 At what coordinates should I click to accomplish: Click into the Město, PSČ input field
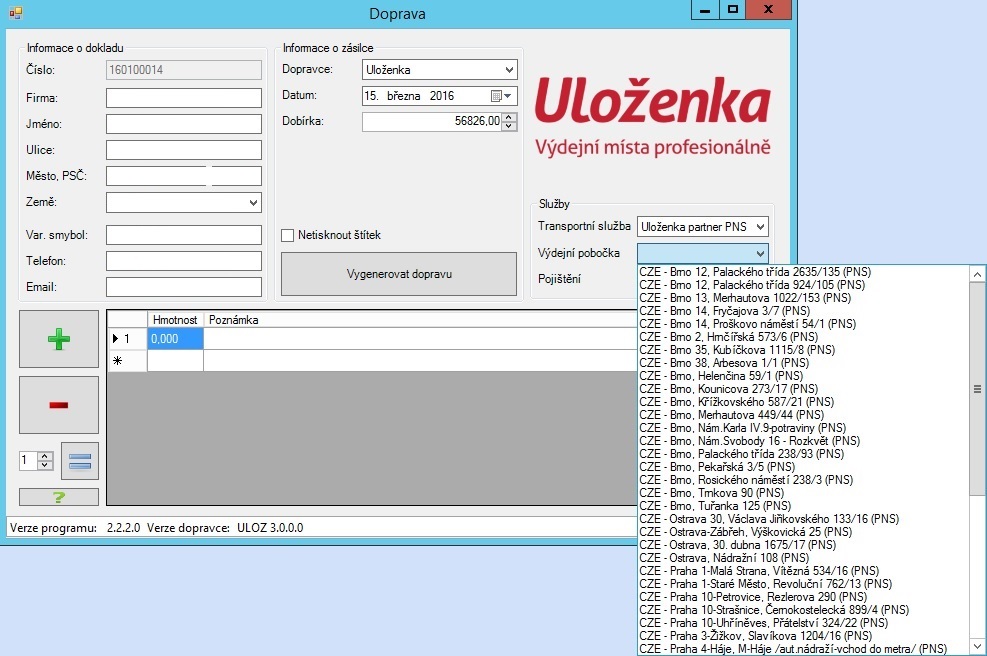[x=184, y=176]
